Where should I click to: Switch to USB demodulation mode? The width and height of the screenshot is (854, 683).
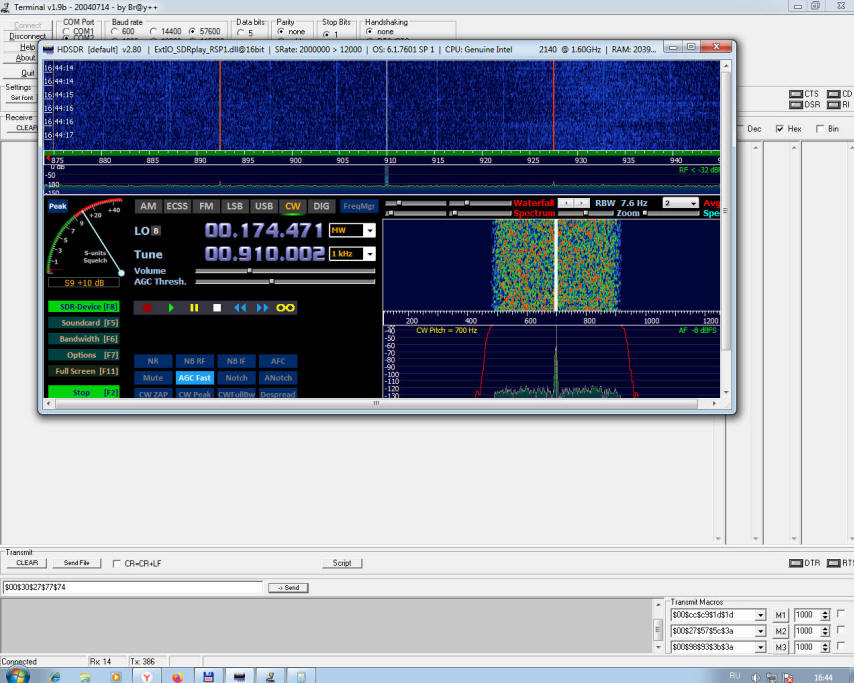click(263, 206)
